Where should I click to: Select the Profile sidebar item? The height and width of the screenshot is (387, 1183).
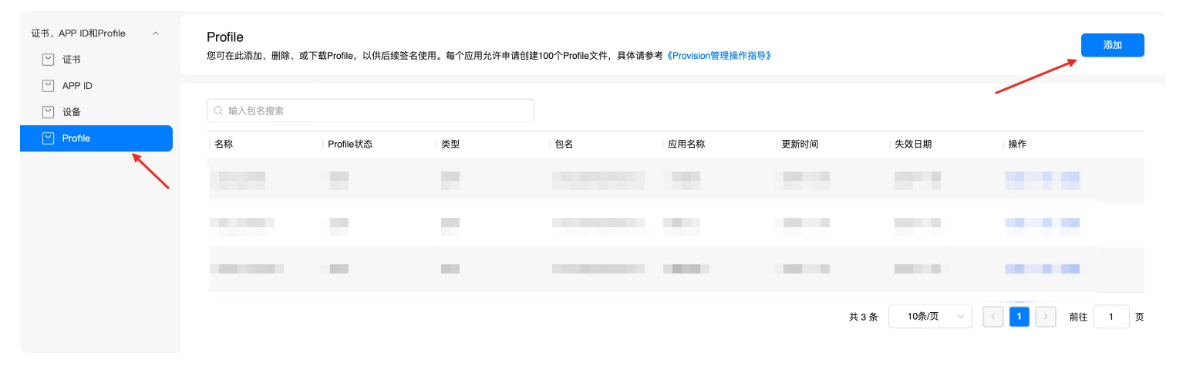coord(97,138)
